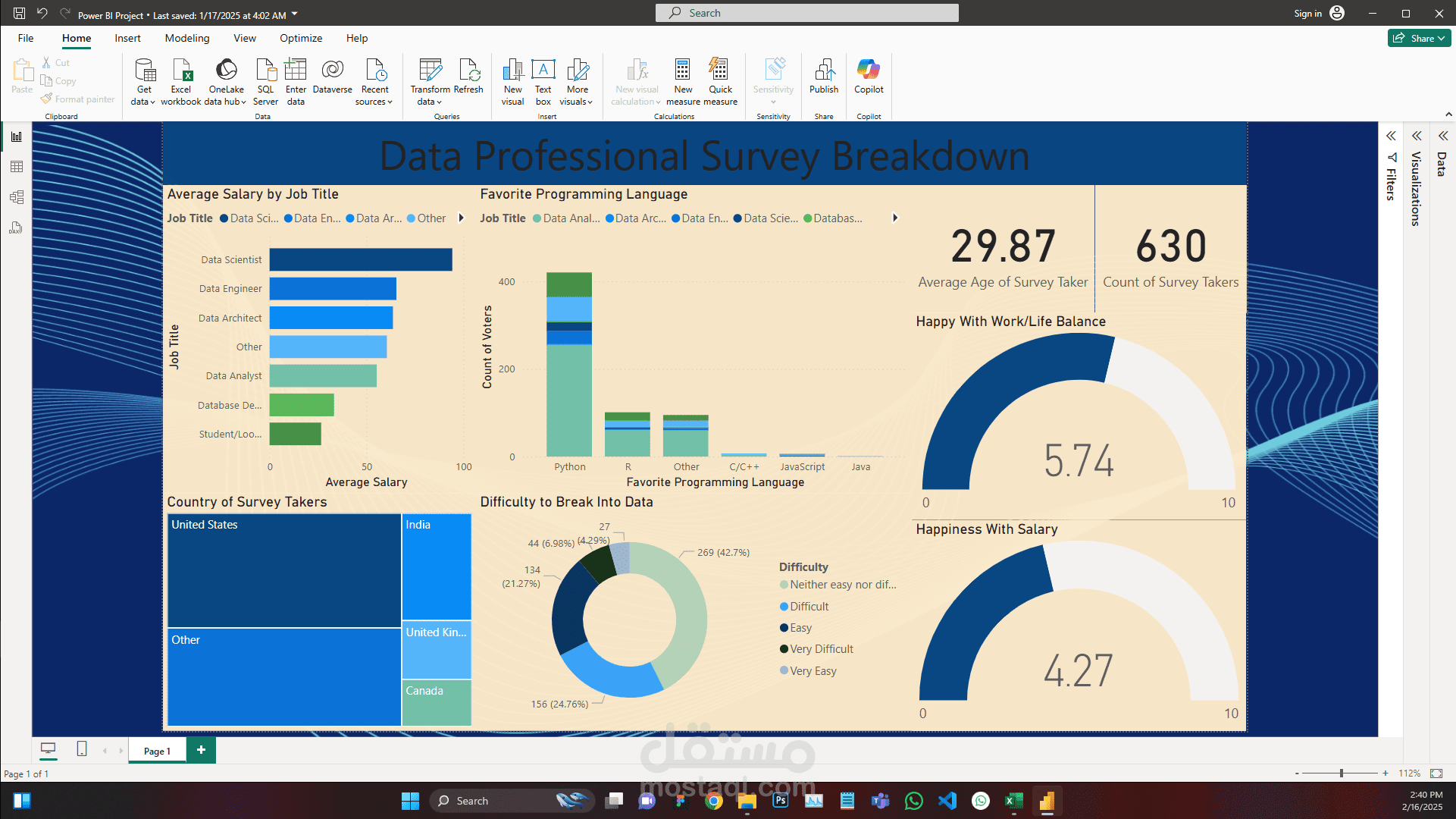The height and width of the screenshot is (819, 1456).
Task: Open the View ribbon tab
Action: pos(245,38)
